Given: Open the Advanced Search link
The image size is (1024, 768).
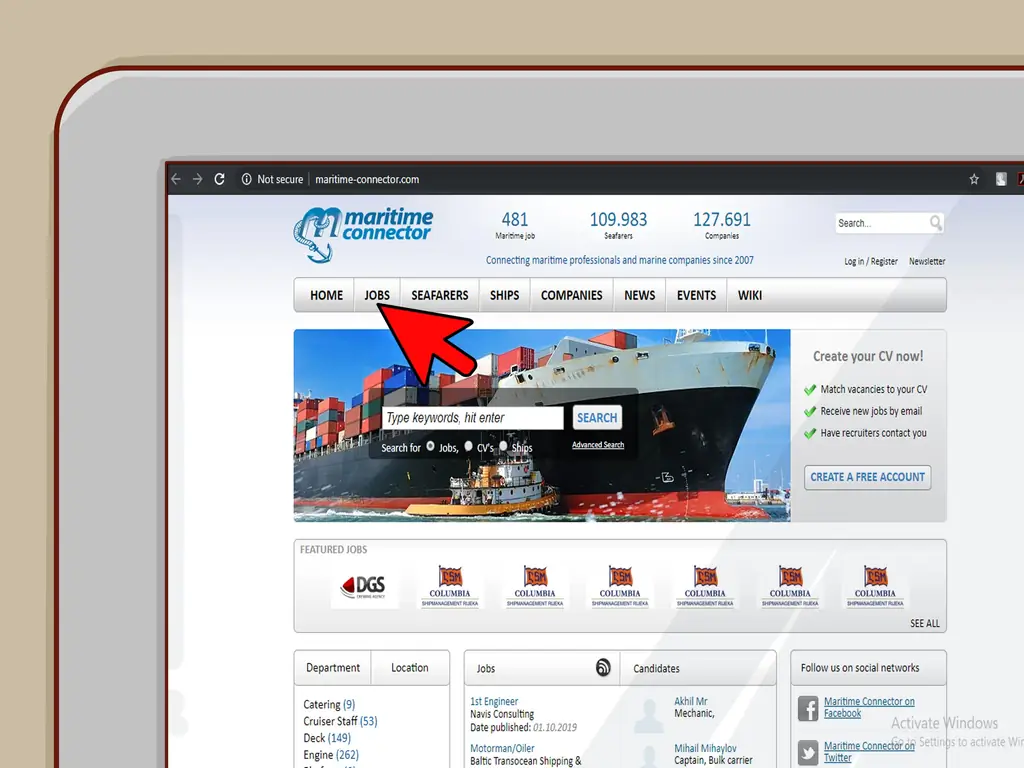Looking at the screenshot, I should (x=598, y=445).
